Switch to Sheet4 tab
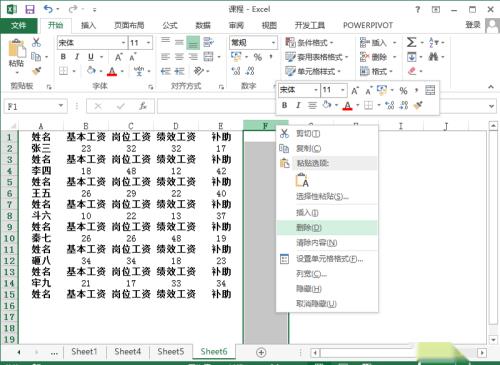The height and width of the screenshot is (365, 500). (127, 352)
